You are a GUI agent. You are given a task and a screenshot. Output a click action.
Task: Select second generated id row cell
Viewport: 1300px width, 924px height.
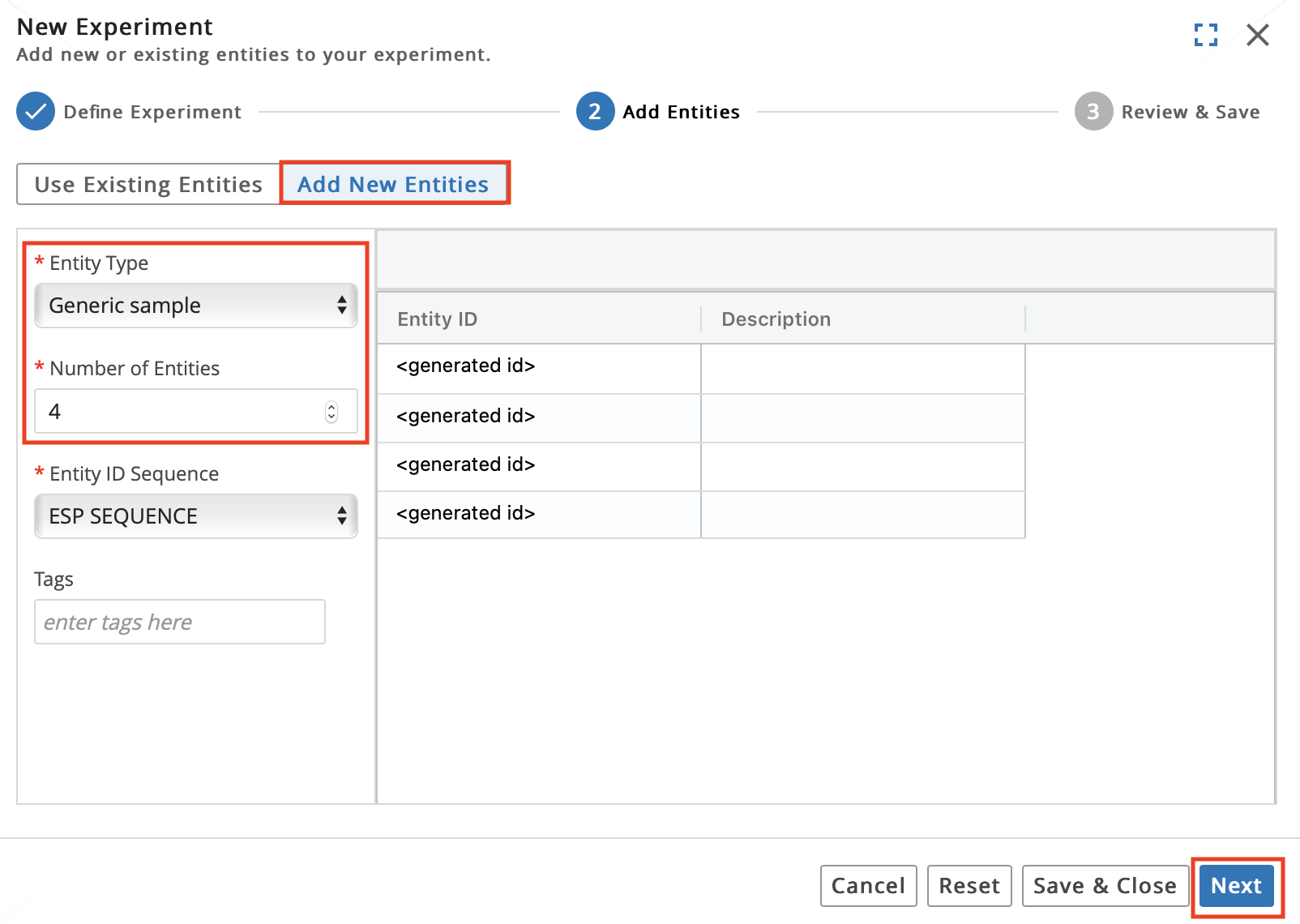coord(539,418)
